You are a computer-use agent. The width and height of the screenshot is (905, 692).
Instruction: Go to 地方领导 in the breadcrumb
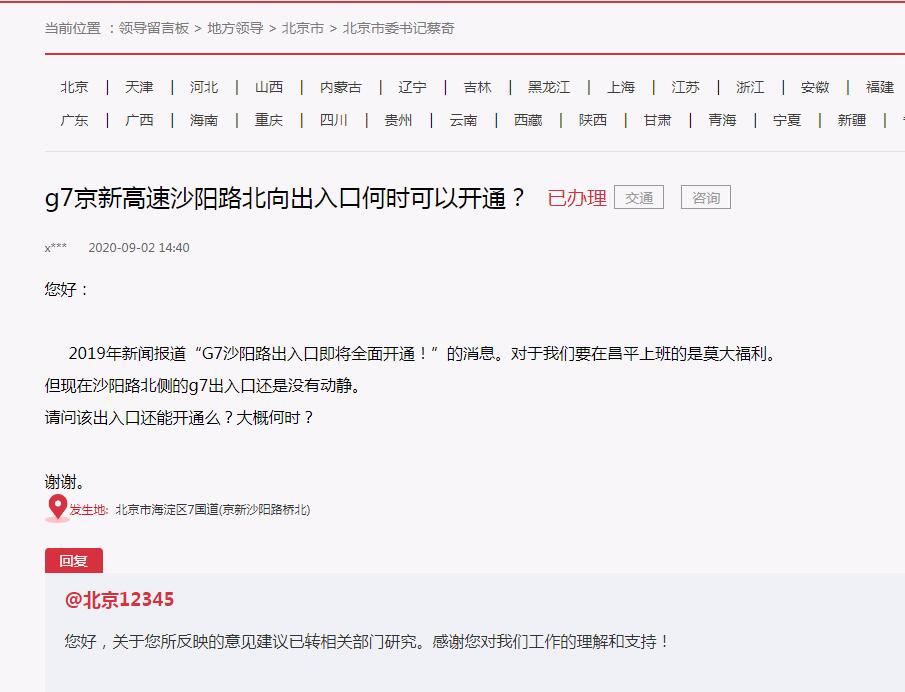point(235,28)
